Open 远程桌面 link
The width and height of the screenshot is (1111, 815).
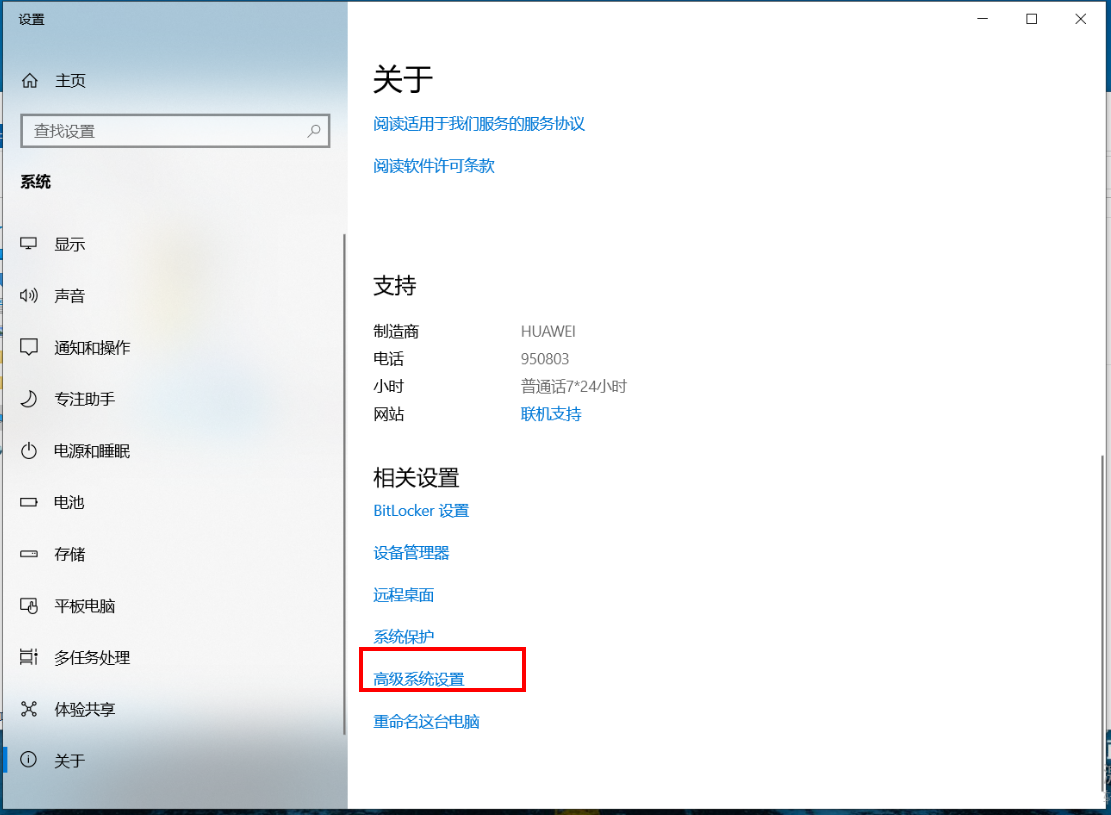(404, 595)
